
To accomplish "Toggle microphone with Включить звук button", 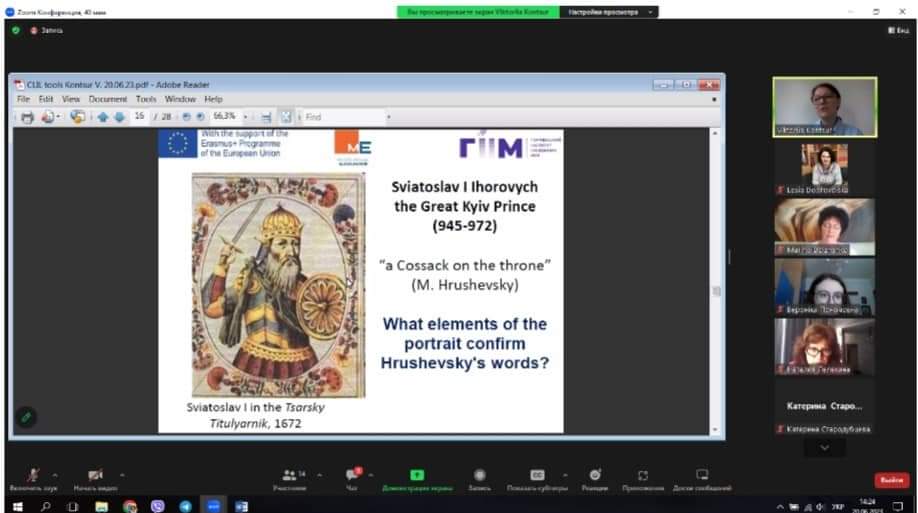I will tap(33, 478).
